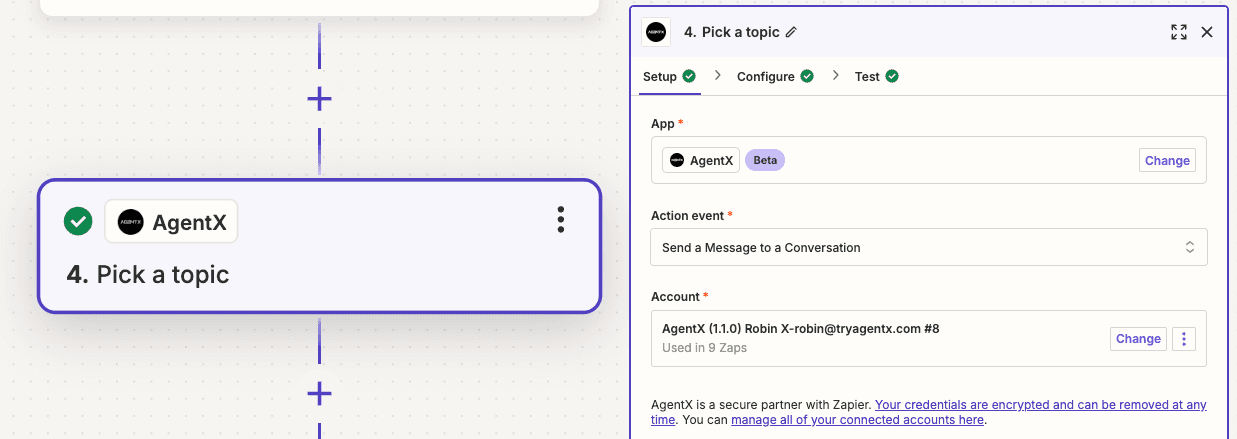Switch to the Setup tab
This screenshot has height=439, width=1237.
669,76
